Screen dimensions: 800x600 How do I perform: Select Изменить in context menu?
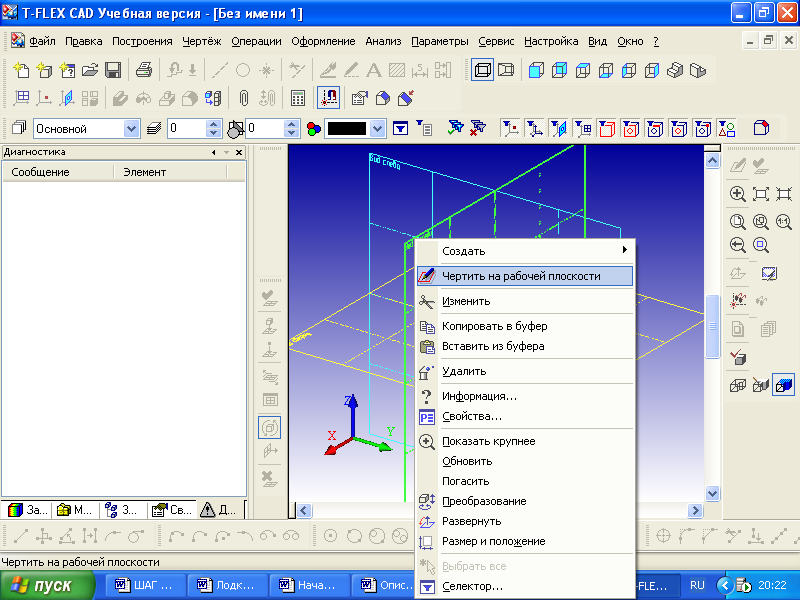tap(525, 301)
